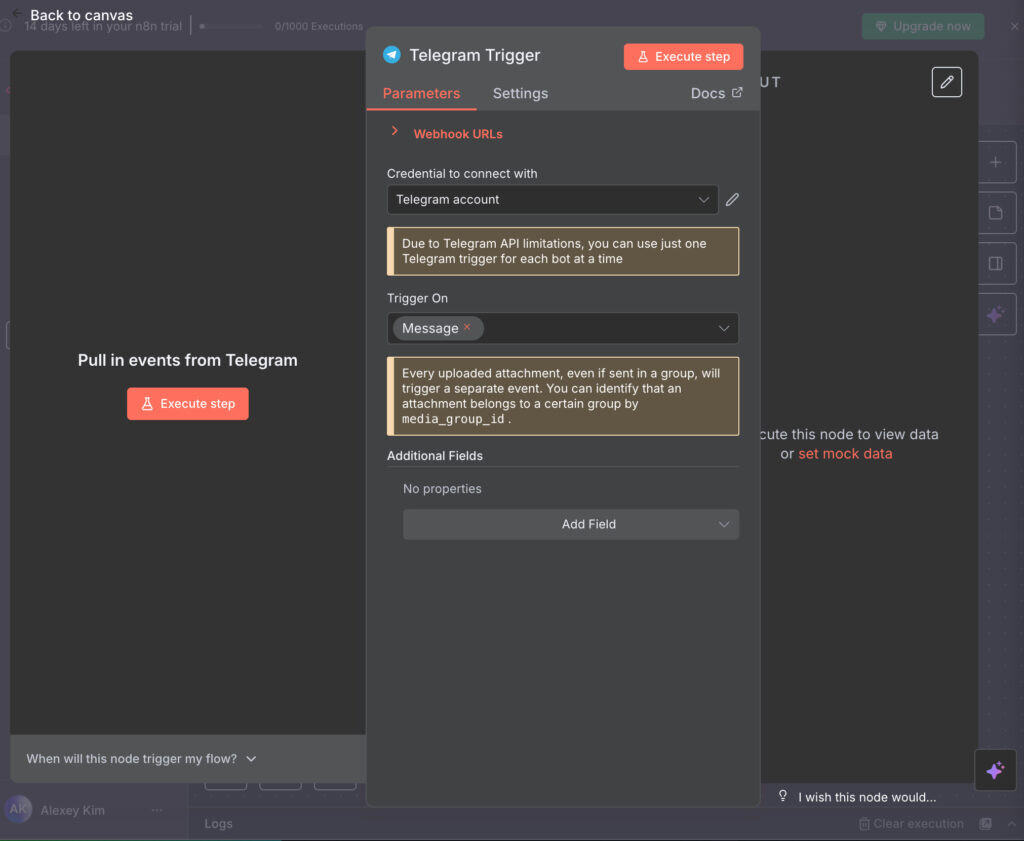Screen dimensions: 1024x841
Task: Switch to the Settings tab
Action: point(520,93)
